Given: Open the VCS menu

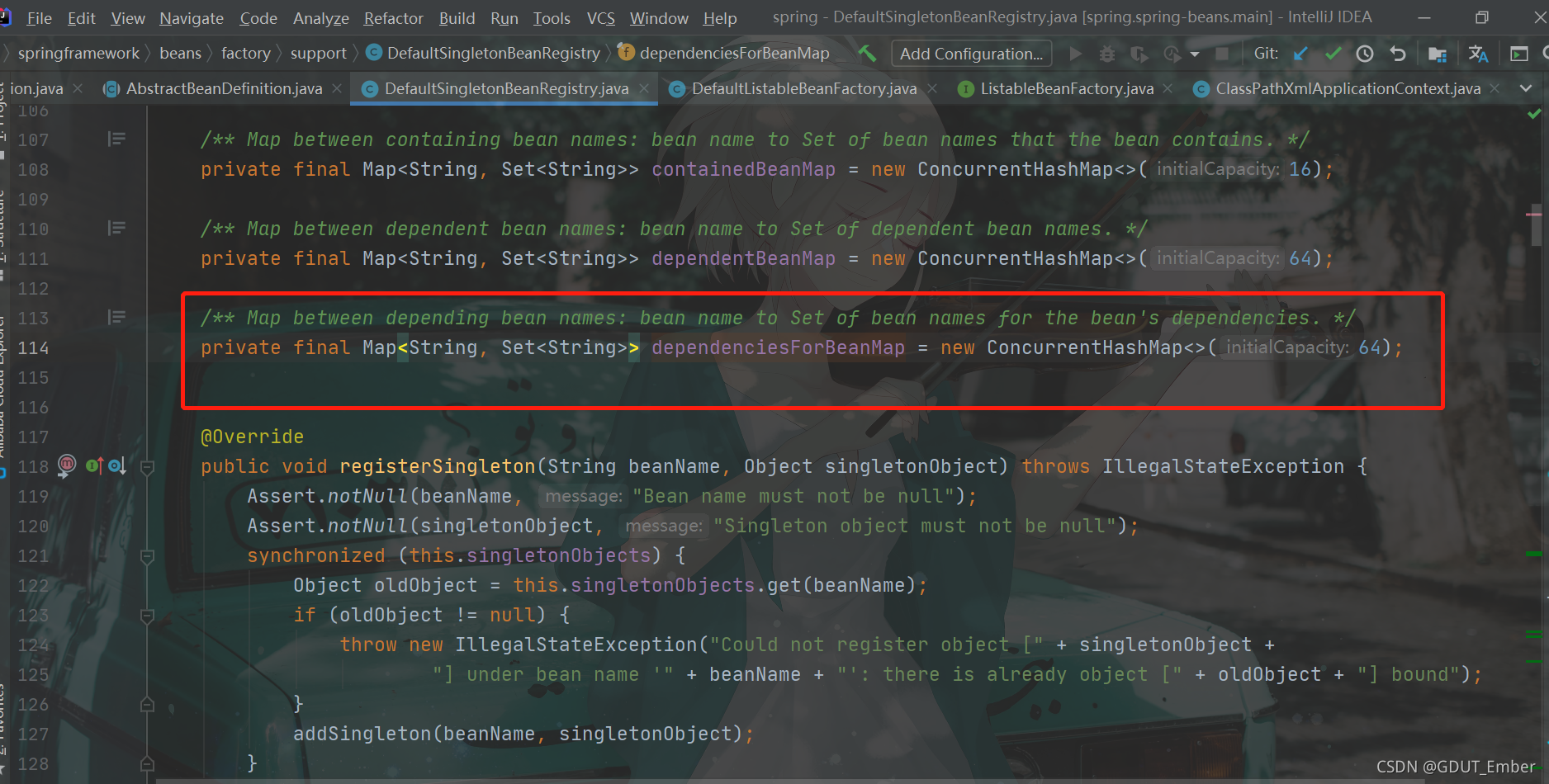Looking at the screenshot, I should (x=600, y=18).
